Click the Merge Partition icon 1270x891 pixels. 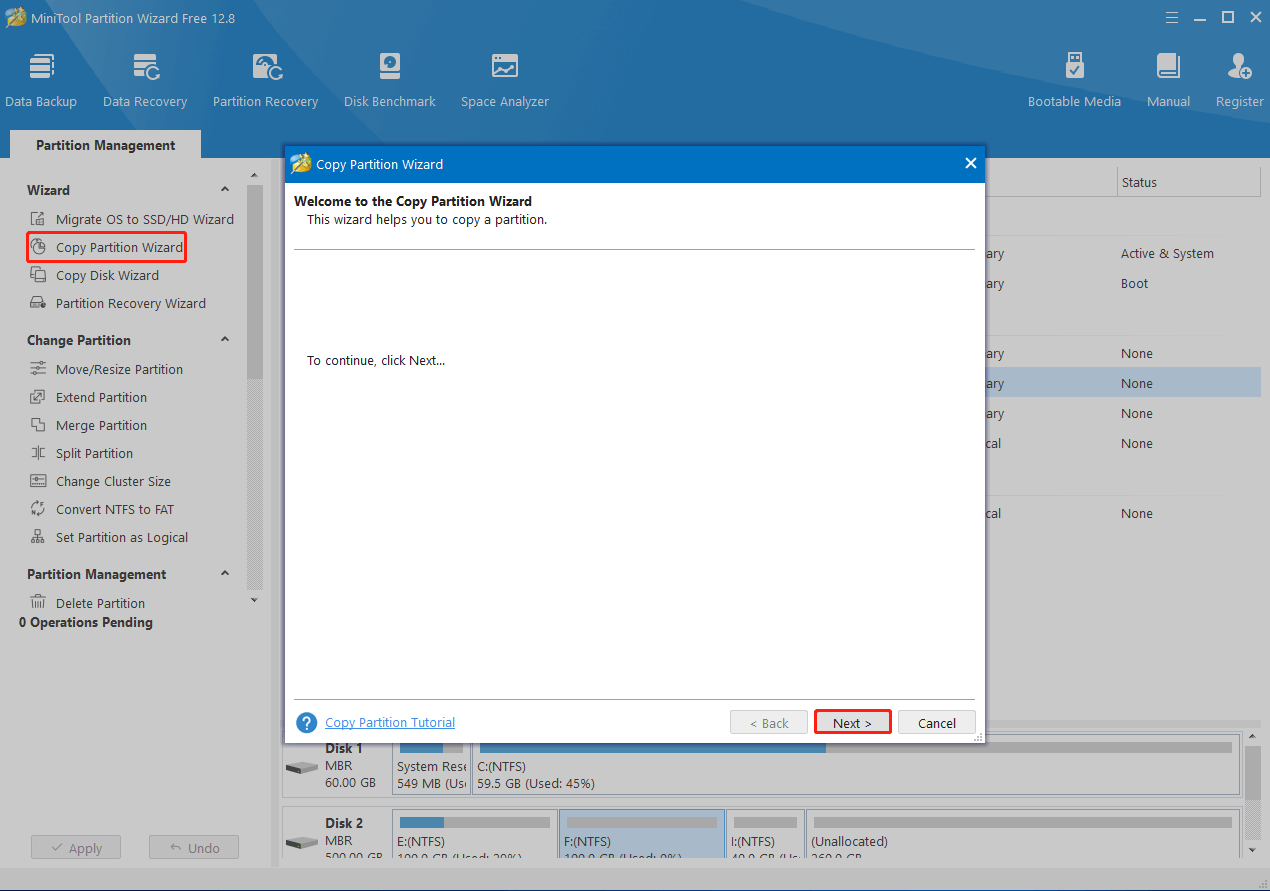[x=37, y=425]
